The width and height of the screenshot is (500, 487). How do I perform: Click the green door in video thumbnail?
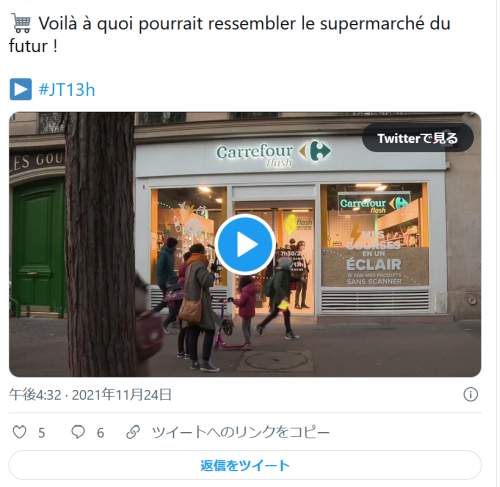click(39, 247)
